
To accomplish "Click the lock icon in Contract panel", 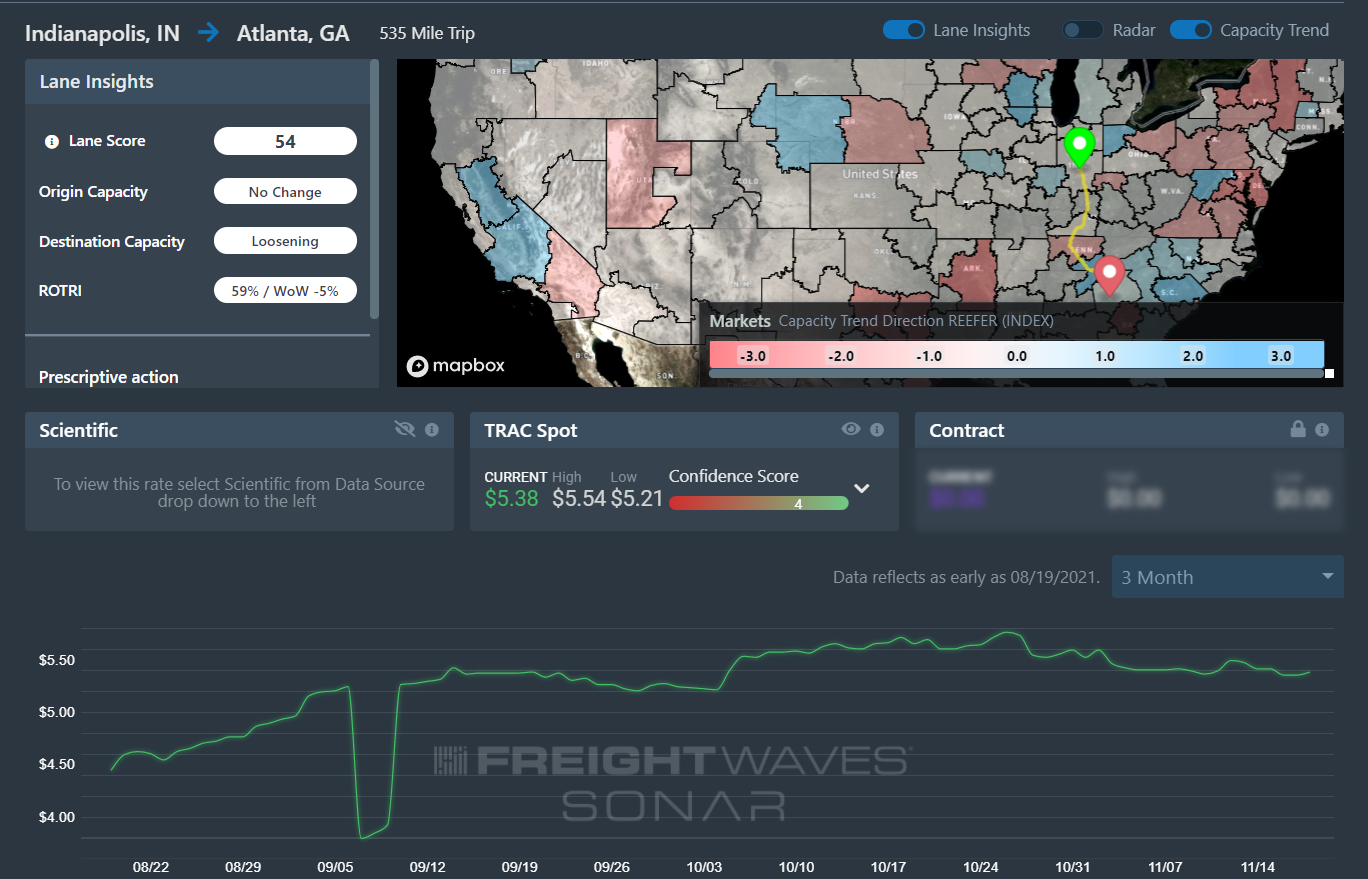I will (x=1298, y=429).
